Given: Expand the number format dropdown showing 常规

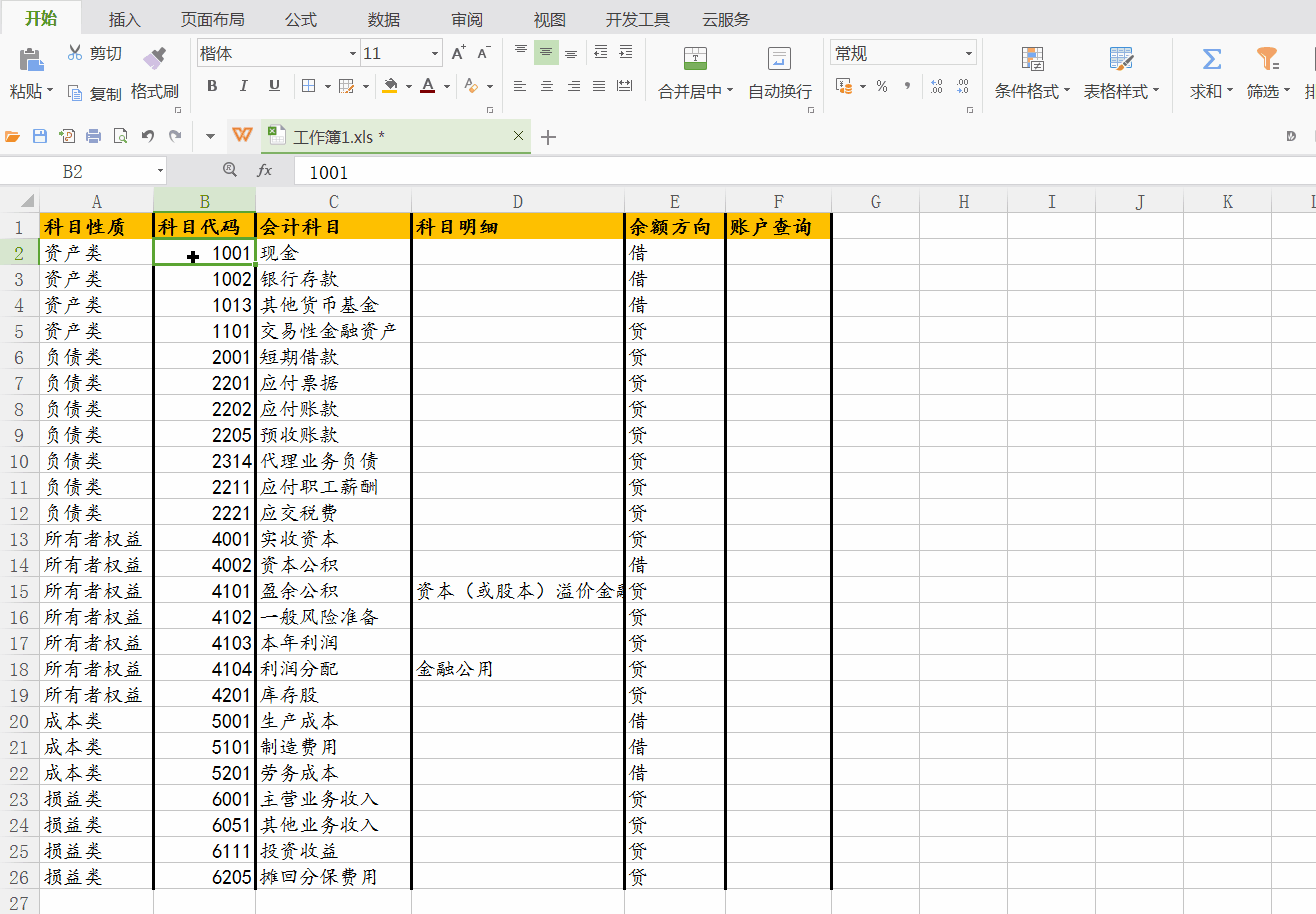Looking at the screenshot, I should click(x=968, y=54).
